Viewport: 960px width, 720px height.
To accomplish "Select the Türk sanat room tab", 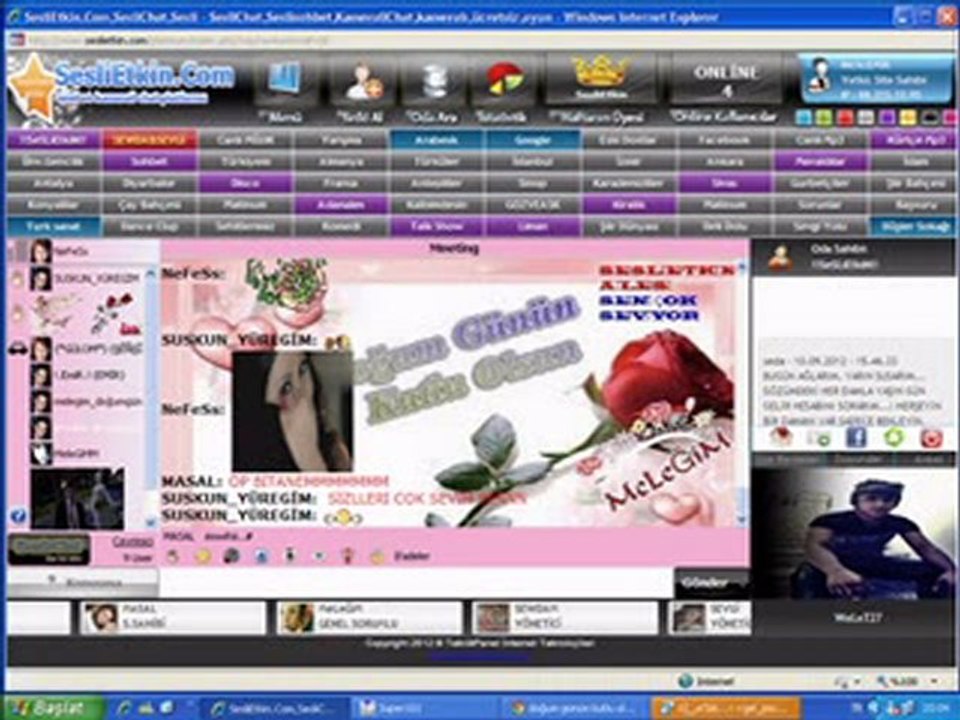I will pyautogui.click(x=53, y=227).
